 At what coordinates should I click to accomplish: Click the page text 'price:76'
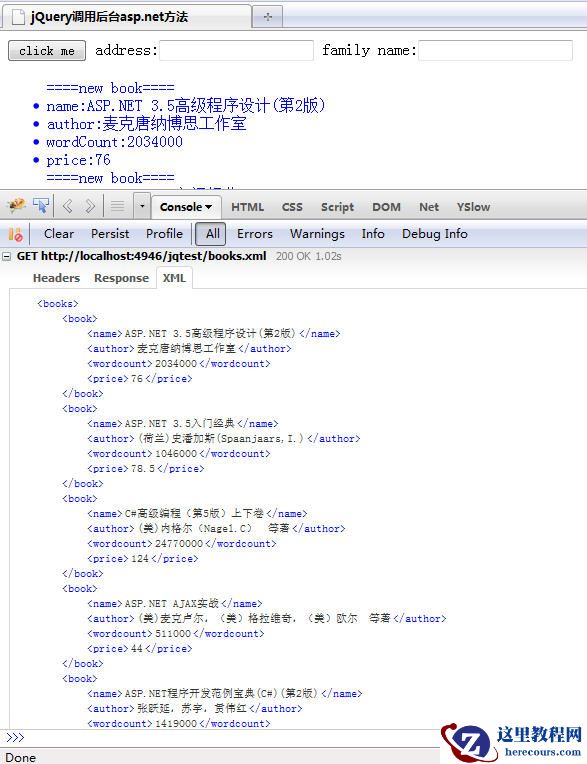78,160
